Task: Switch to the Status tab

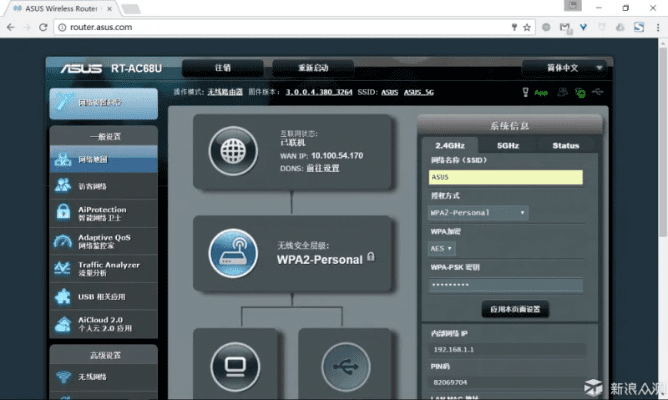Action: click(x=565, y=145)
